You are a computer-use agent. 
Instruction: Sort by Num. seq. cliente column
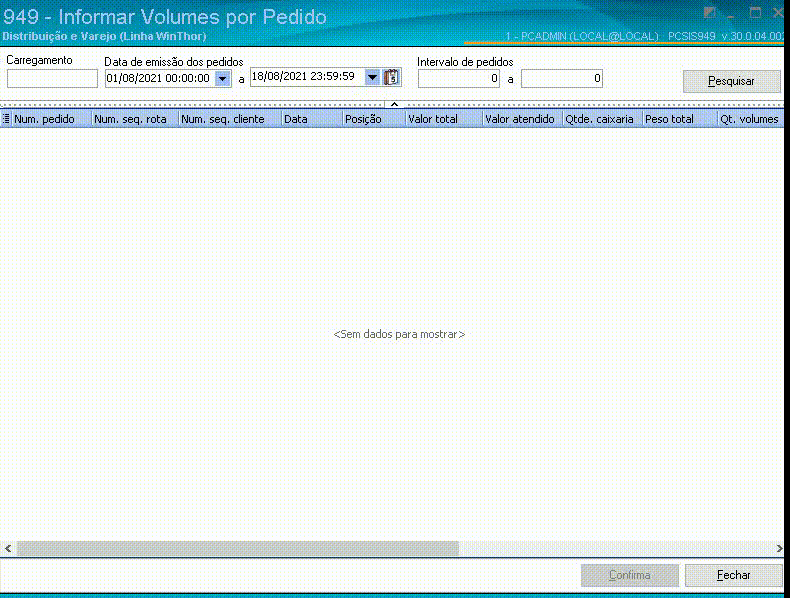230,119
